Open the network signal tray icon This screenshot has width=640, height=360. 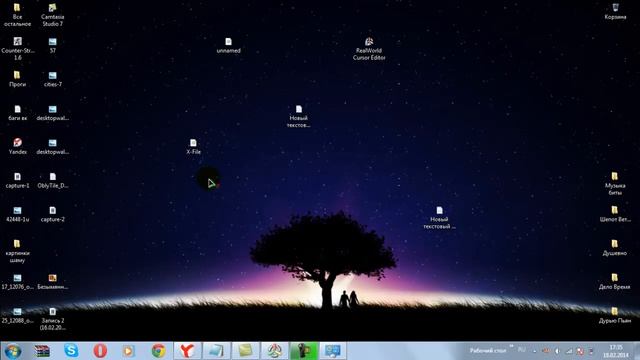pyautogui.click(x=569, y=351)
